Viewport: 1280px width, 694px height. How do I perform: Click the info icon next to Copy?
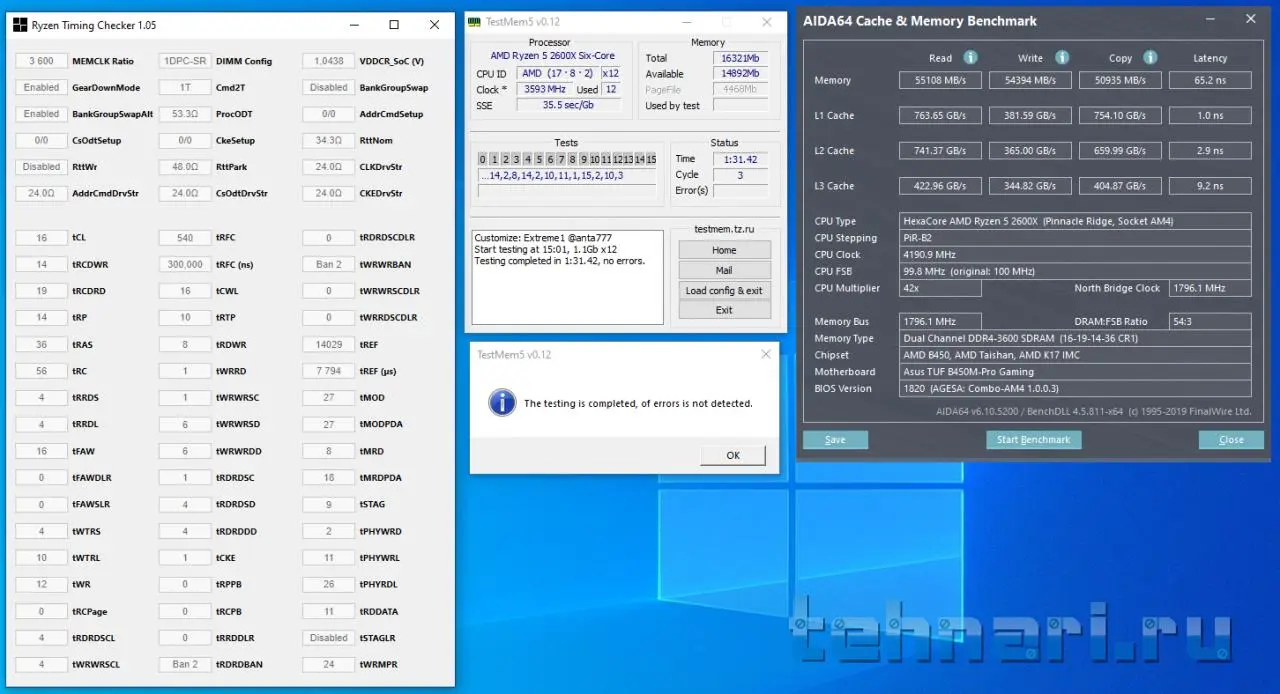[1150, 58]
